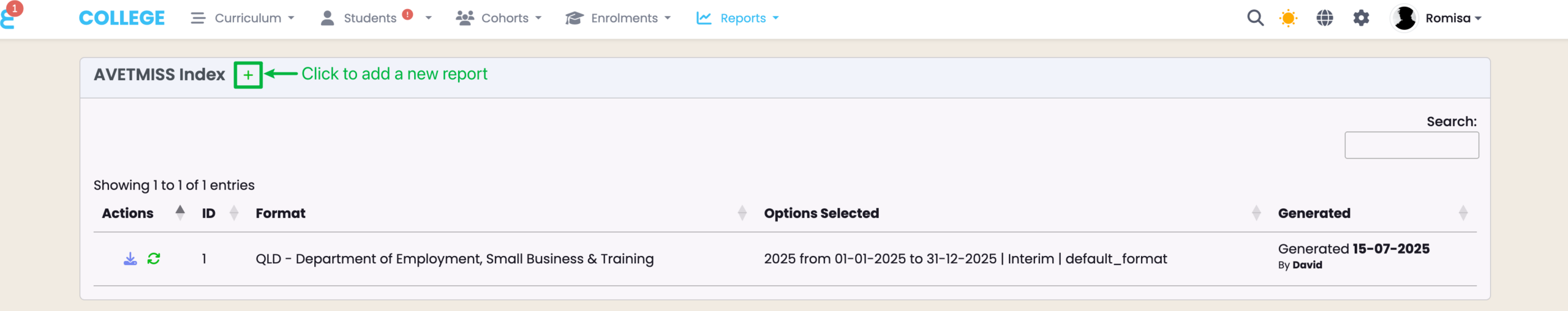Screen dimensions: 1568x311
Task: Download the QLD AVETMISS report
Action: point(130,259)
